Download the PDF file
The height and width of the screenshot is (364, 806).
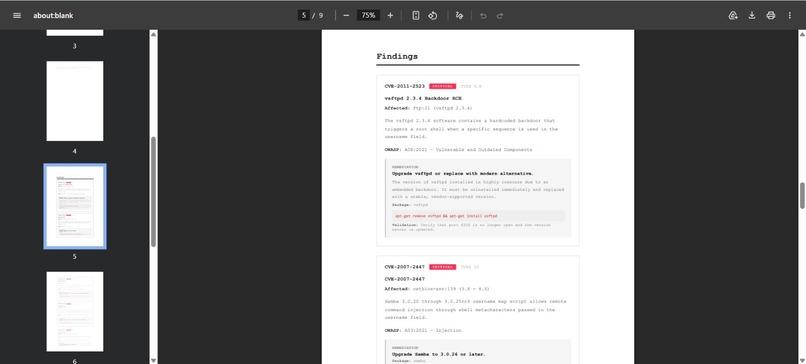752,15
